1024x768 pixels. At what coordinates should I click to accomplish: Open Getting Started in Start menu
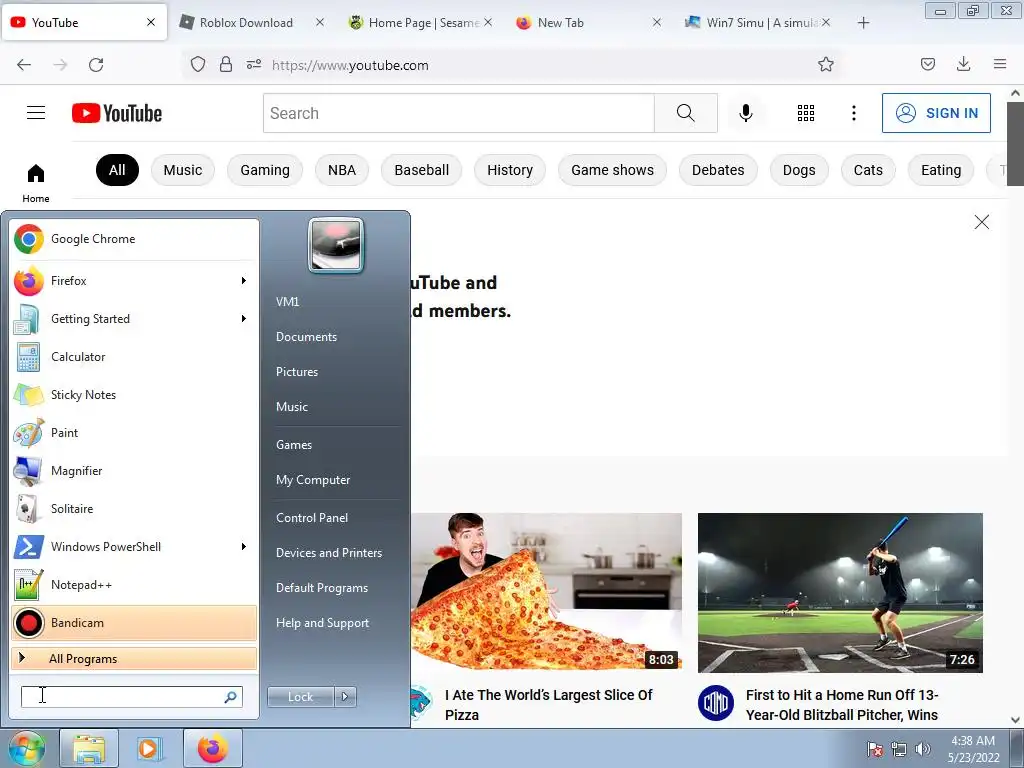pyautogui.click(x=134, y=319)
